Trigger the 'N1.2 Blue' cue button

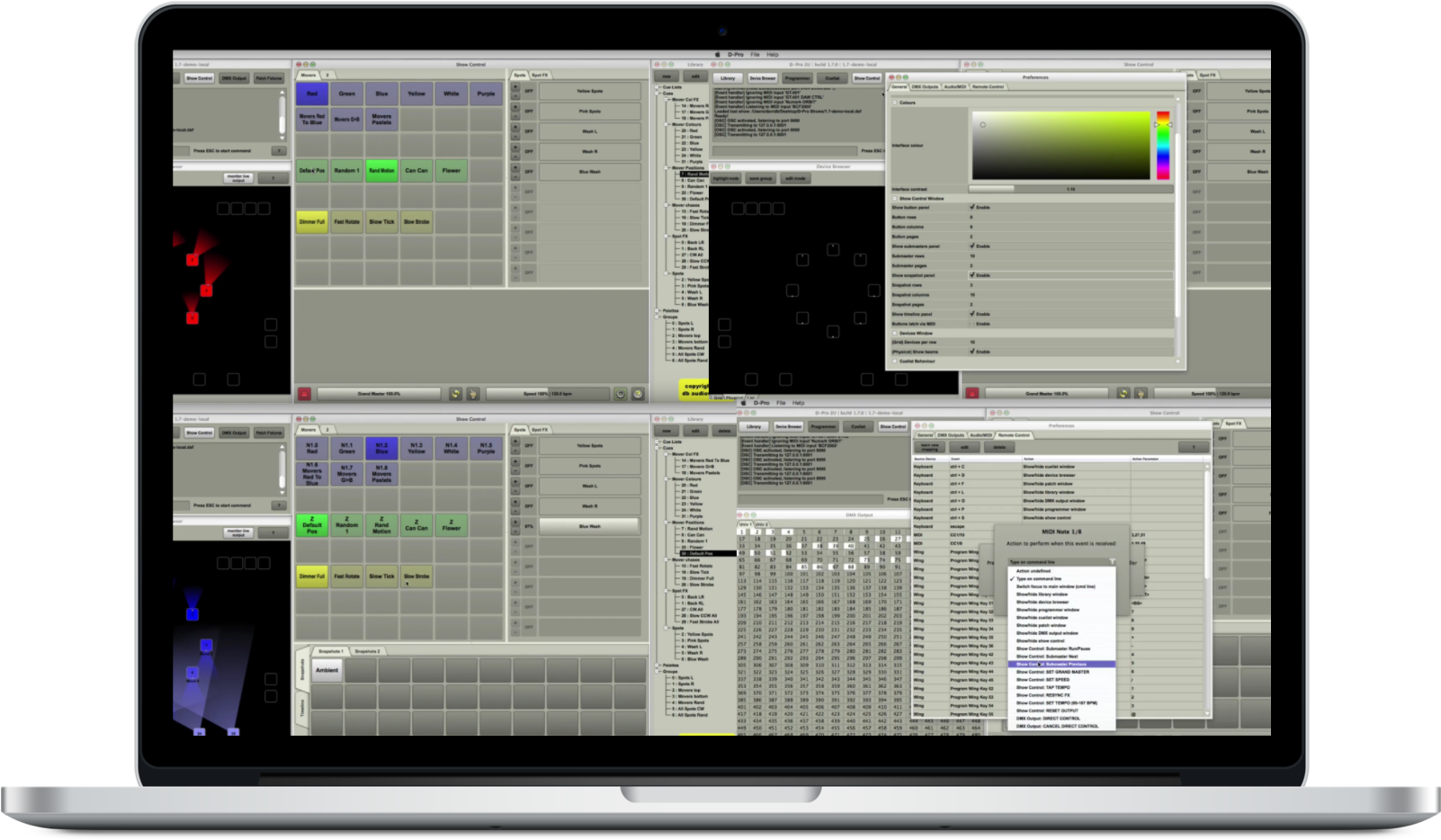tap(381, 448)
